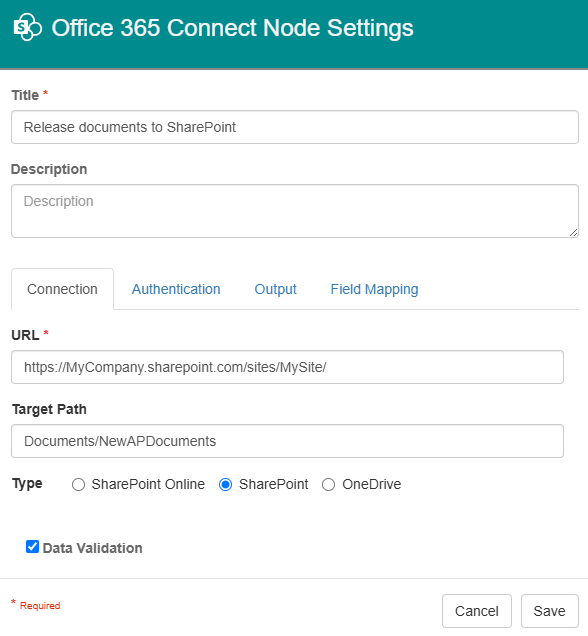The width and height of the screenshot is (588, 636).
Task: Click the Target Path label text
Action: (x=49, y=409)
